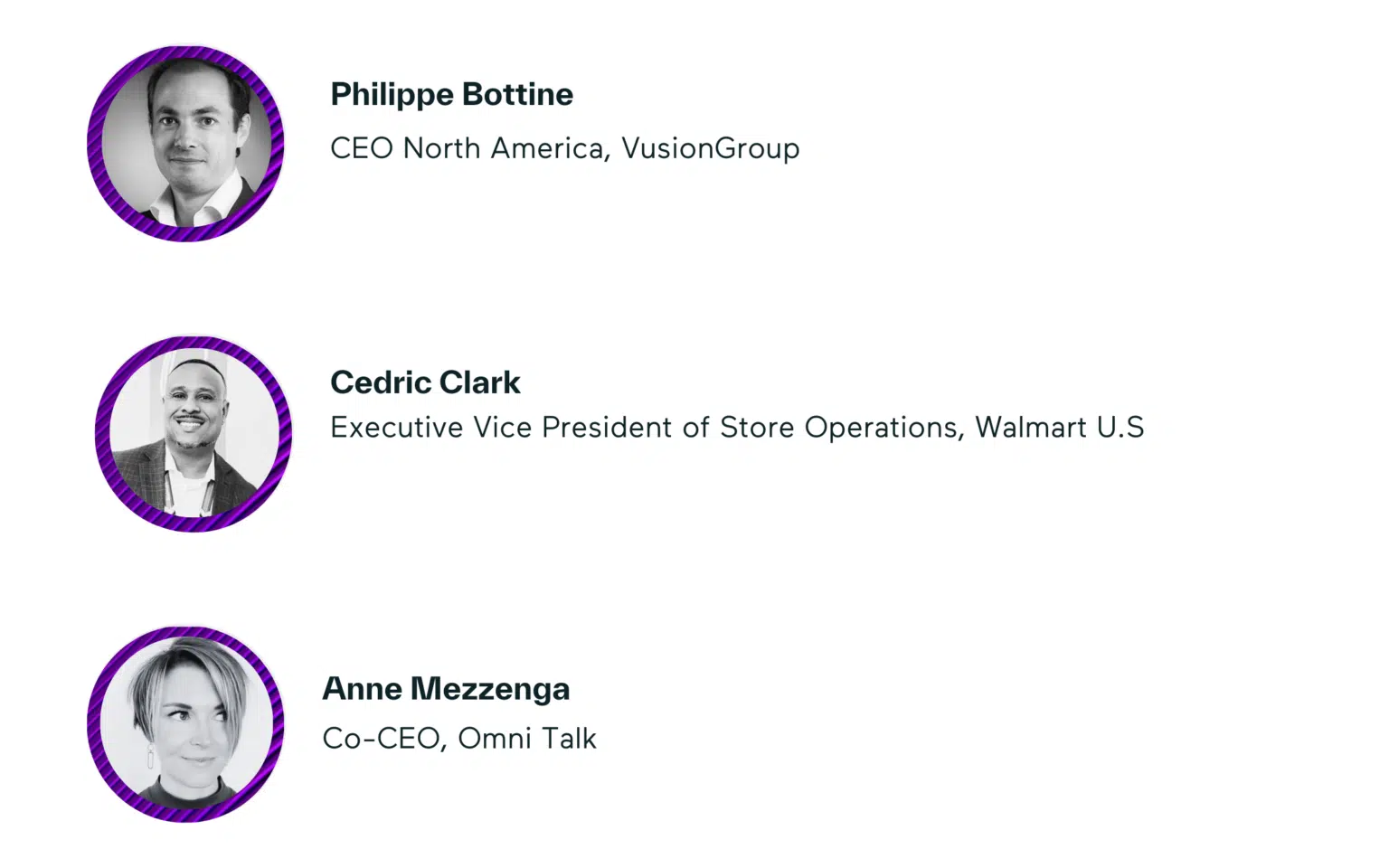Click the CEO North America text

[x=467, y=148]
